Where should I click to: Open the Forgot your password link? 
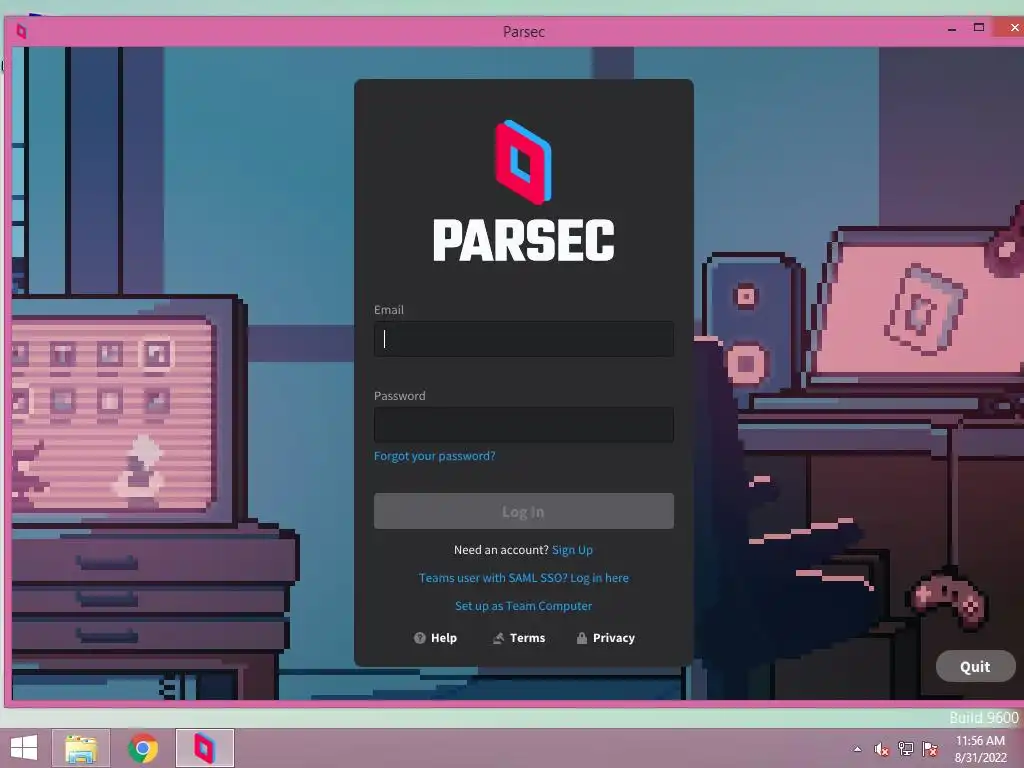[434, 456]
